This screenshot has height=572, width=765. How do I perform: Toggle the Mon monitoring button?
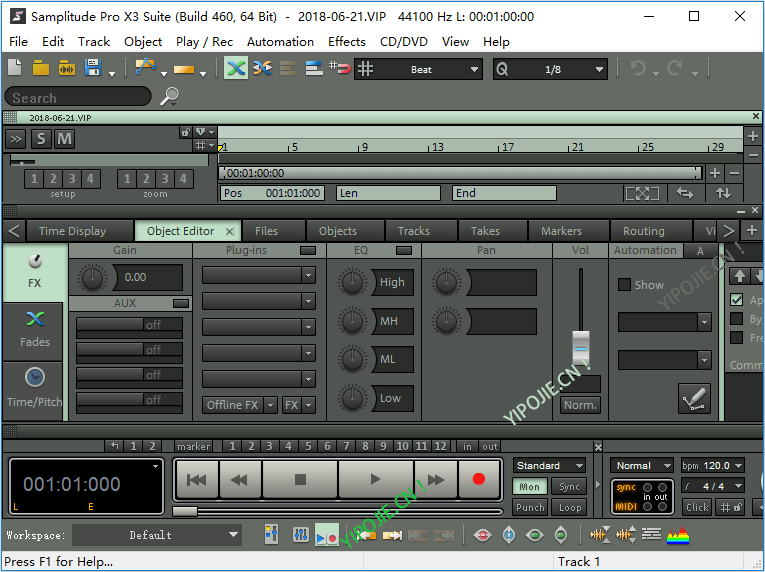pyautogui.click(x=529, y=487)
